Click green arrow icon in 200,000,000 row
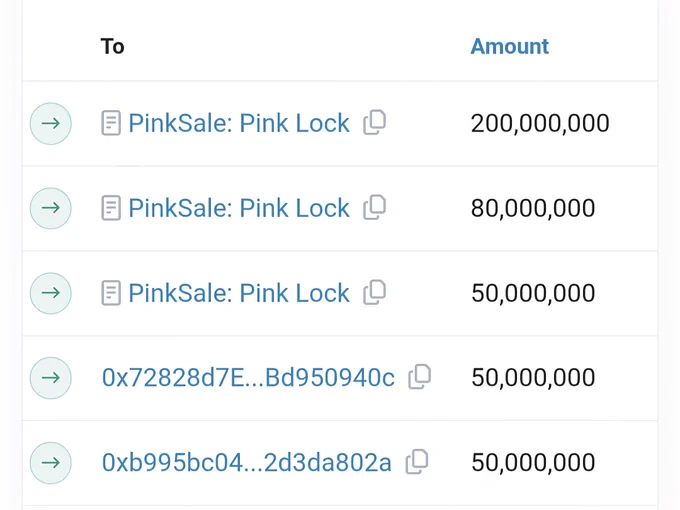The height and width of the screenshot is (510, 680). pyautogui.click(x=51, y=124)
